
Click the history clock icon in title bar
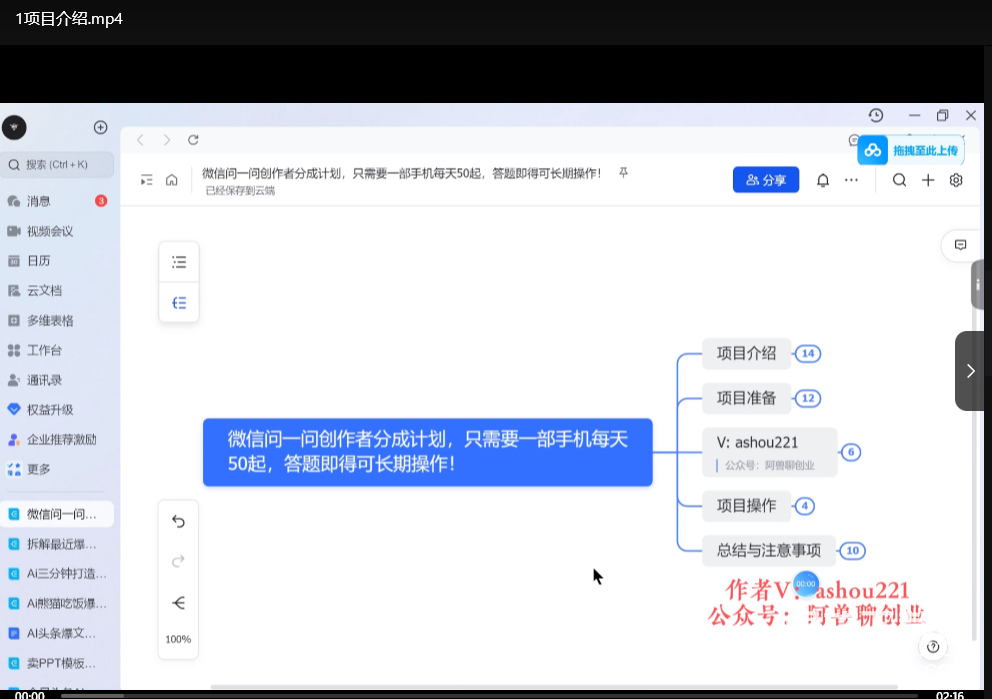coord(876,115)
